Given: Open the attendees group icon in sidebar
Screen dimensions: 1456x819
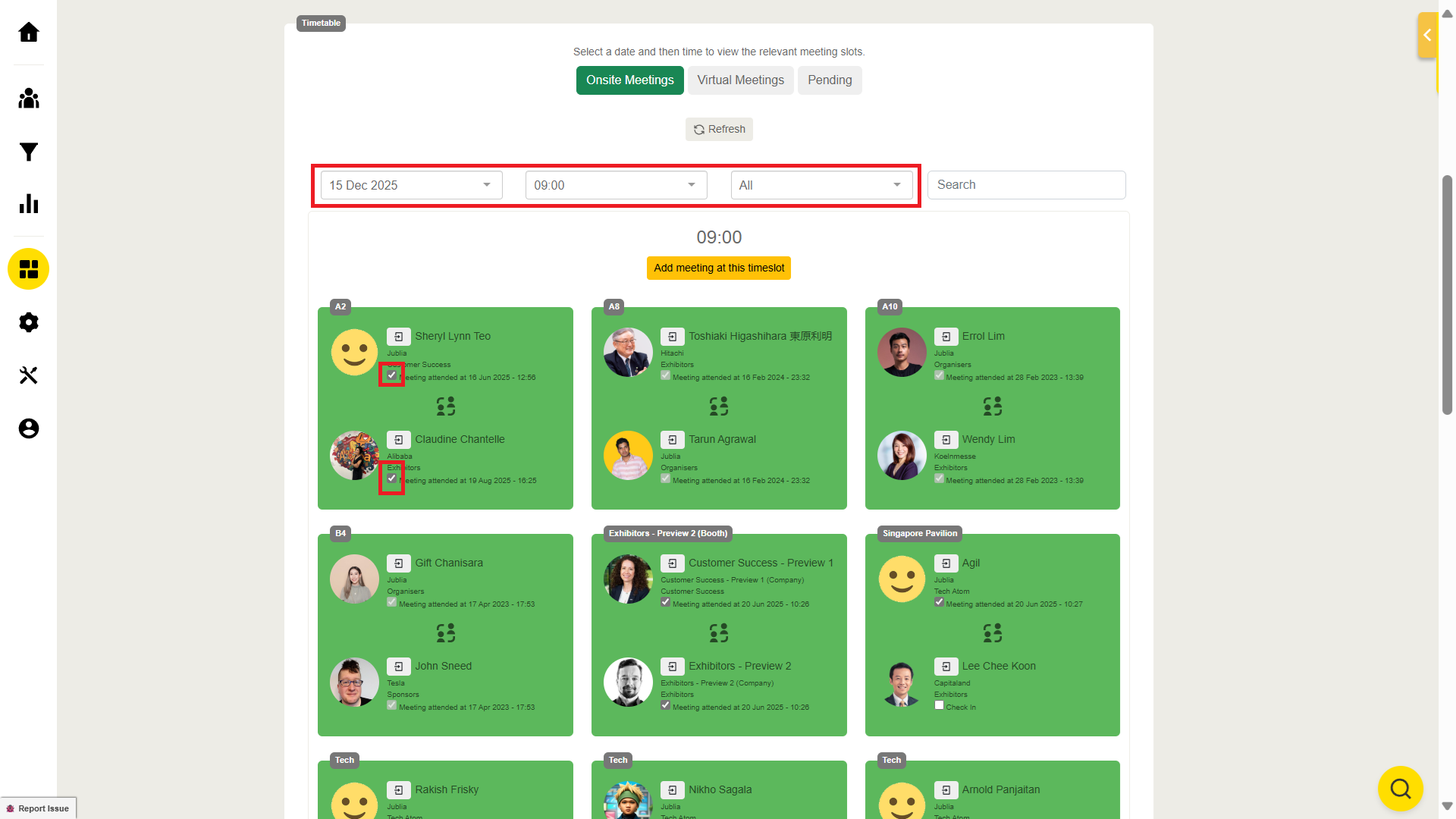Looking at the screenshot, I should (x=29, y=99).
